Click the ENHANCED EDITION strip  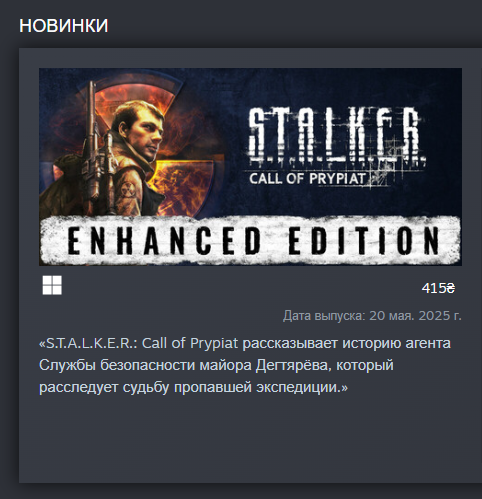click(x=250, y=240)
